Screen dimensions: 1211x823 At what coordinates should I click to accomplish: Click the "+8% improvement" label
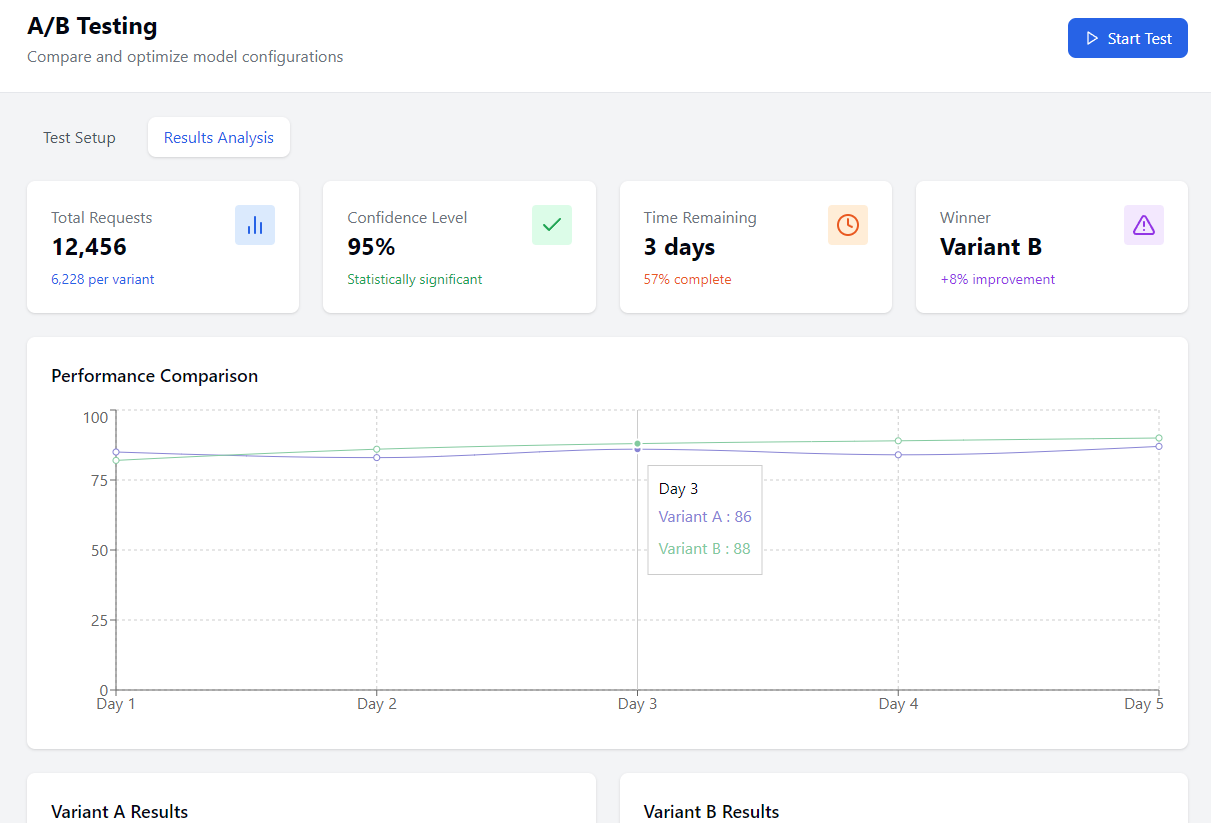[997, 280]
